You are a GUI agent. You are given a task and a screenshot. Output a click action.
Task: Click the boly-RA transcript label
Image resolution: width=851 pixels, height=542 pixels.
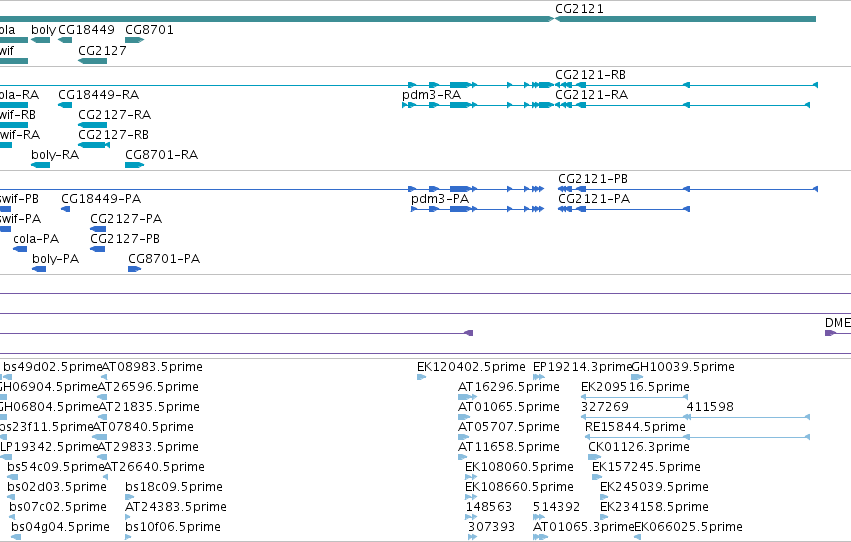pos(55,155)
